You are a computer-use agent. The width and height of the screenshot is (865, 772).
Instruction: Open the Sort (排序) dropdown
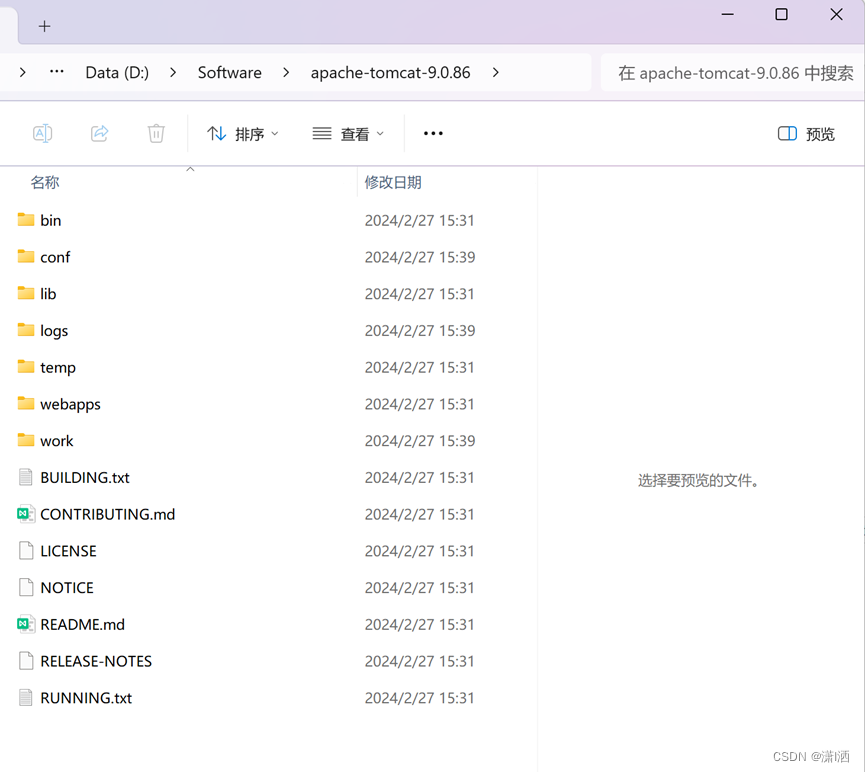(x=243, y=134)
